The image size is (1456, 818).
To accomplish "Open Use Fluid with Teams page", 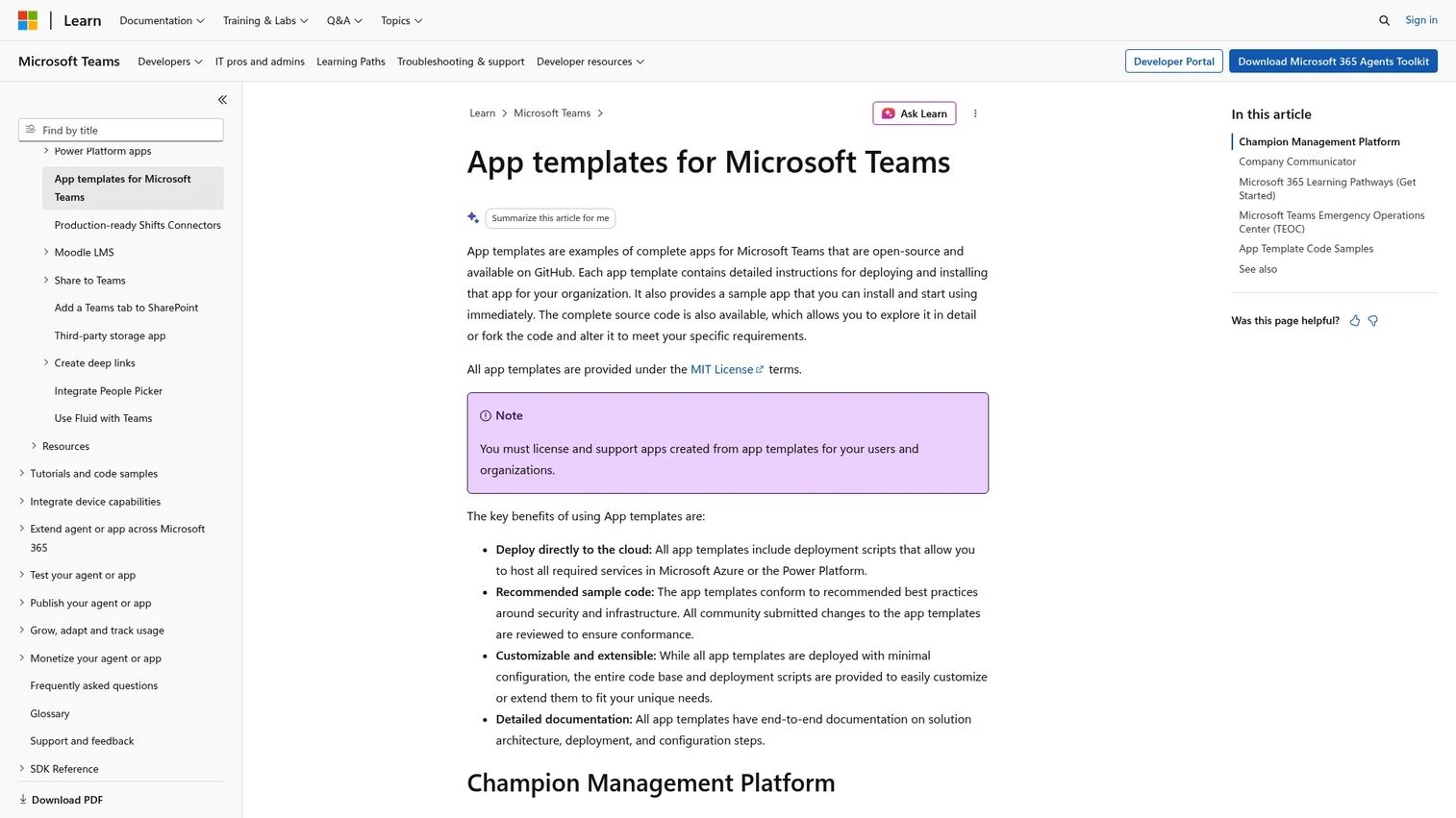I will click(104, 418).
